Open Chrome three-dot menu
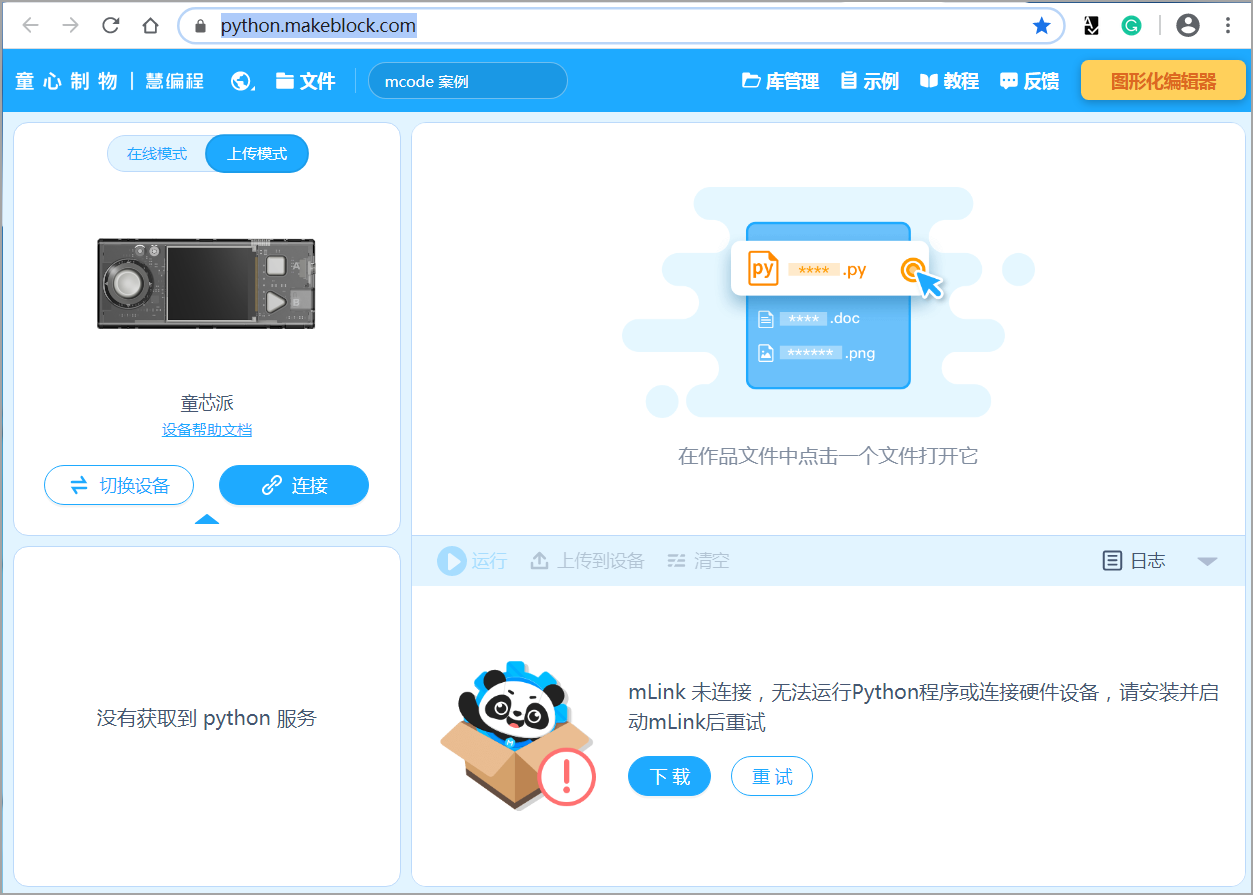The image size is (1253, 895). coord(1228,26)
